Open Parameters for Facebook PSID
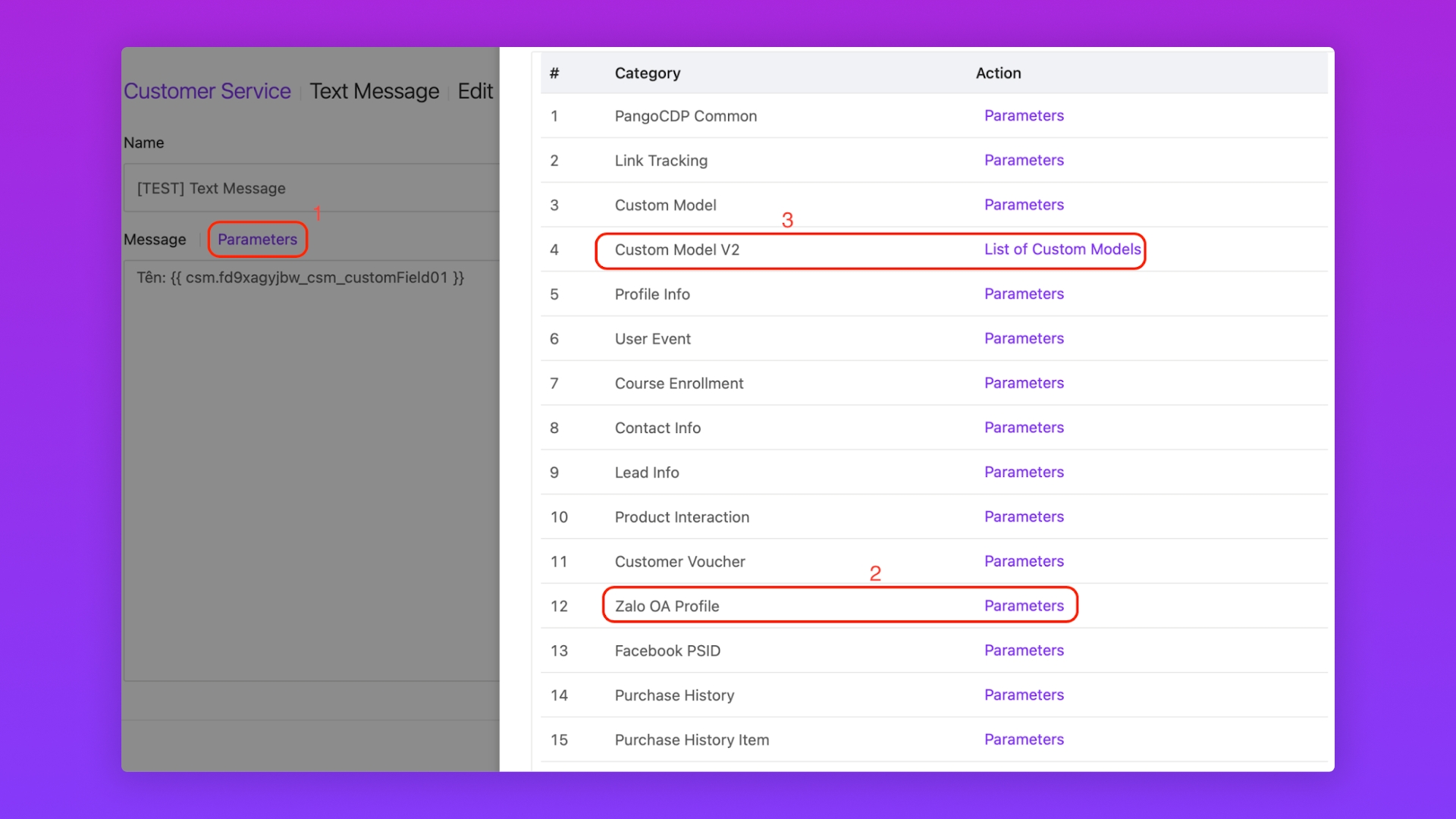Image resolution: width=1456 pixels, height=819 pixels. (x=1024, y=651)
